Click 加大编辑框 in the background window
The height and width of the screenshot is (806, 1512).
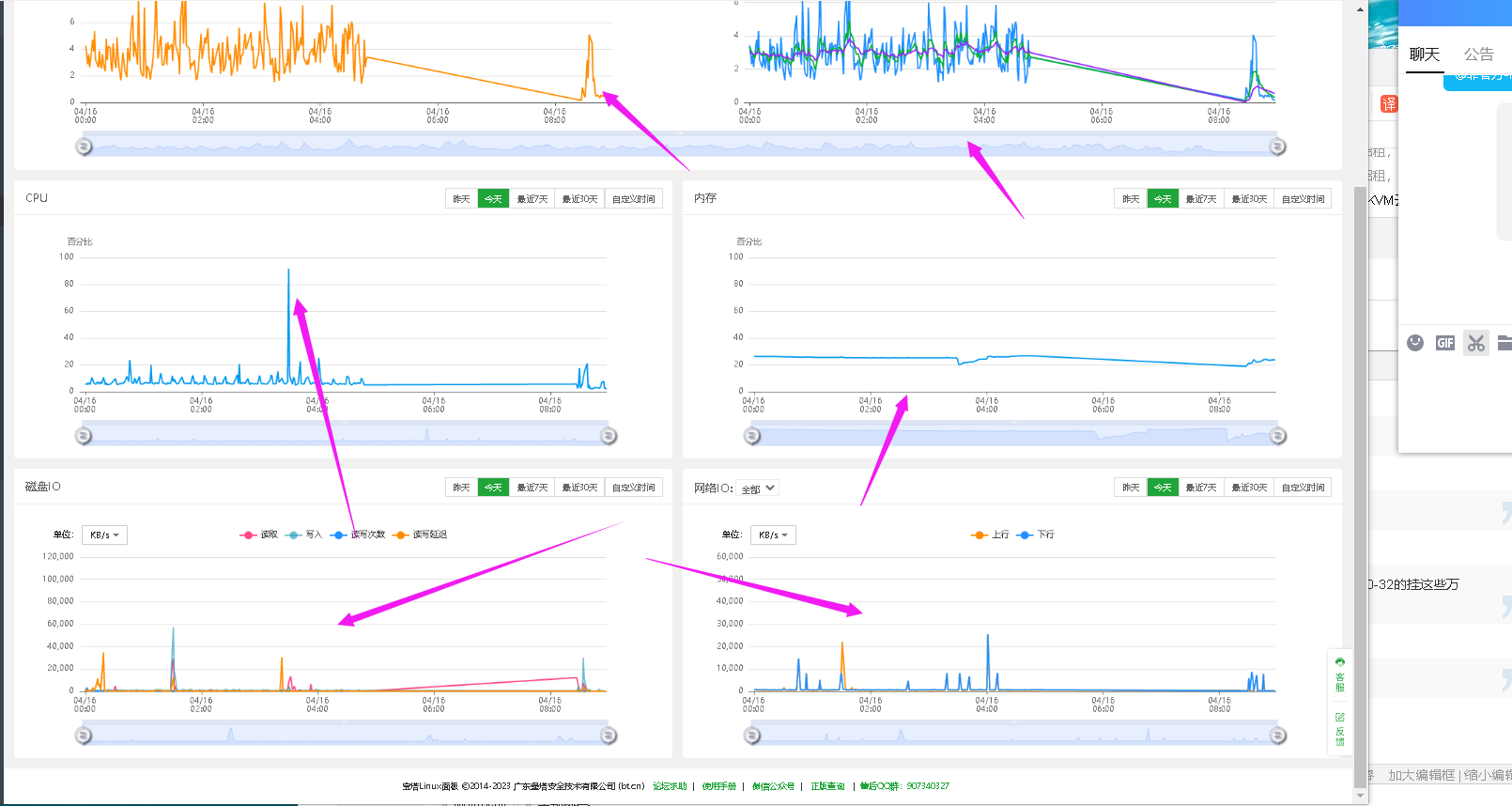(1422, 775)
